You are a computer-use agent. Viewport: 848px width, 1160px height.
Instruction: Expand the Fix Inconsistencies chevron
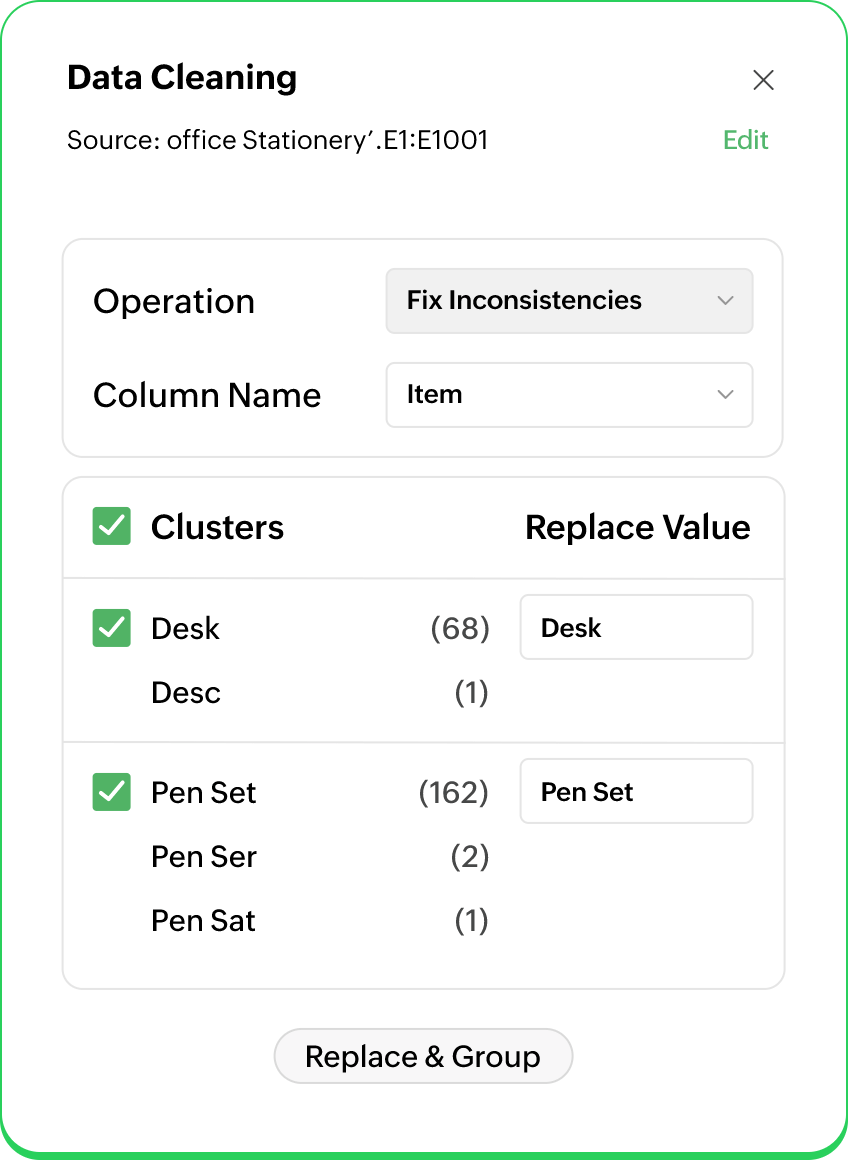click(725, 301)
